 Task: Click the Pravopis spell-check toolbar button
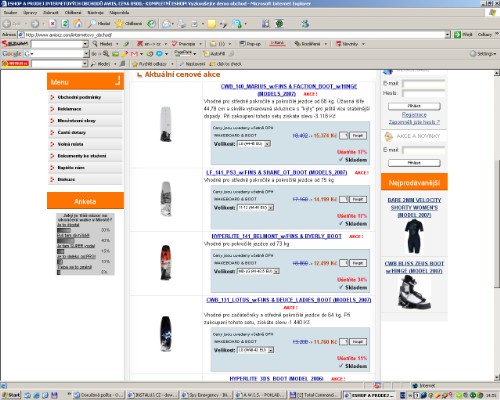pyautogui.click(x=184, y=44)
